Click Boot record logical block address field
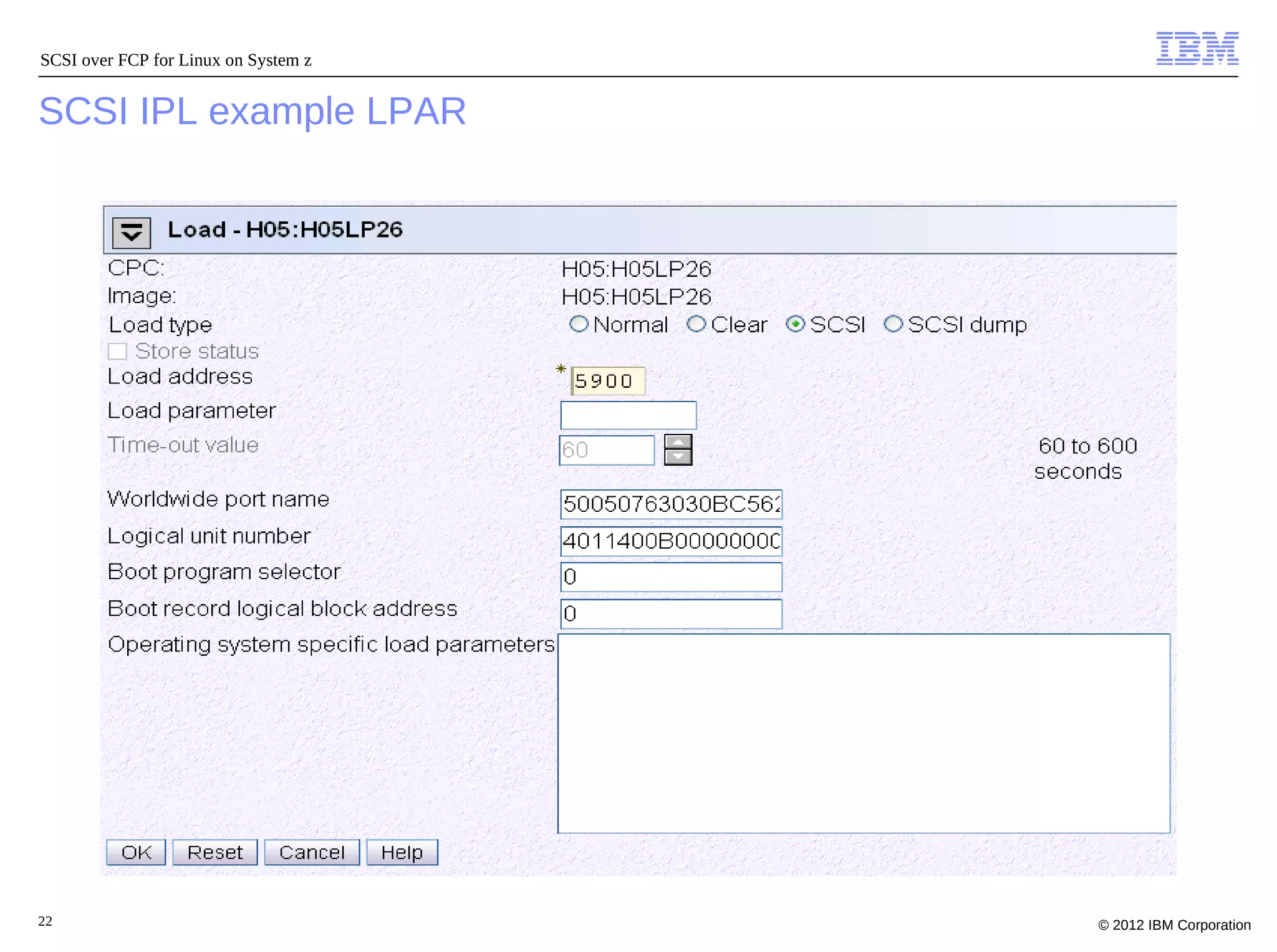The image size is (1277, 952). pos(671,614)
